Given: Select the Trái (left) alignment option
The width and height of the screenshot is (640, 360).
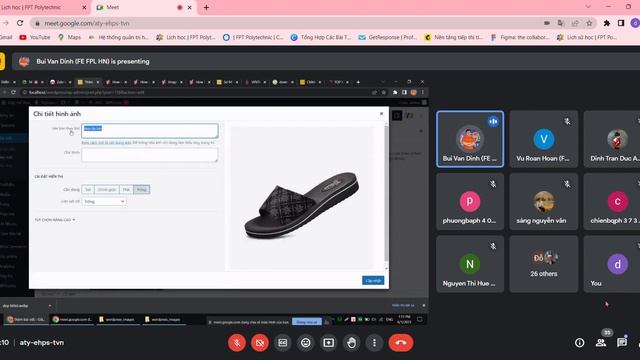Looking at the screenshot, I should click(x=88, y=189).
